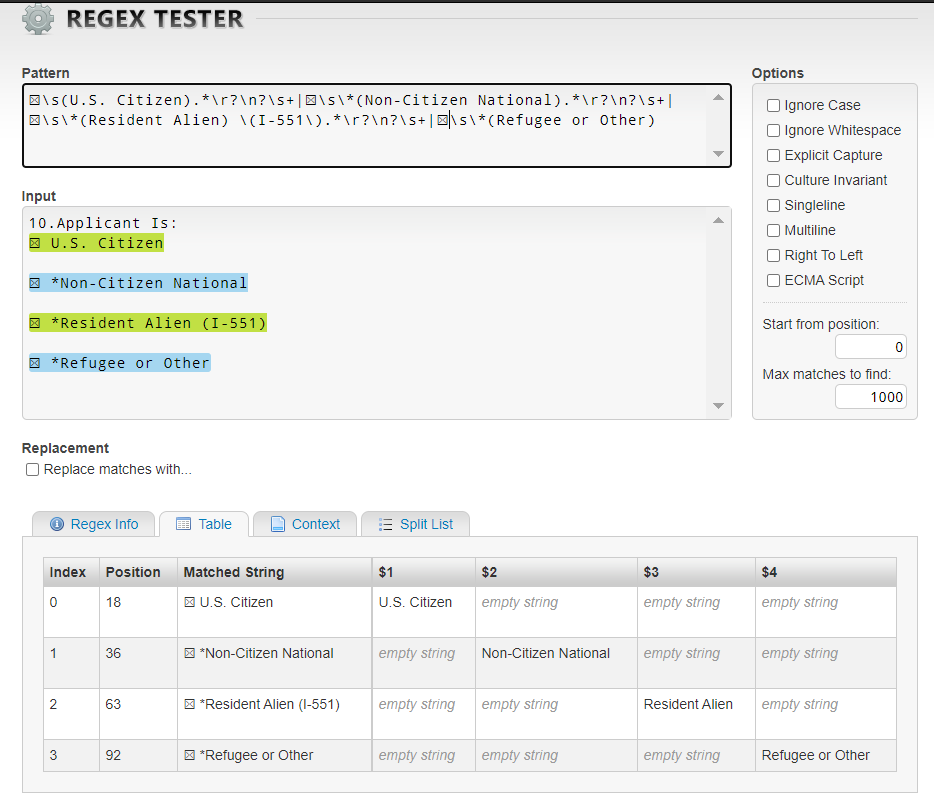The height and width of the screenshot is (803, 934).
Task: Click the highlighted *Refugee or Other match in Input
Action: pyautogui.click(x=120, y=363)
